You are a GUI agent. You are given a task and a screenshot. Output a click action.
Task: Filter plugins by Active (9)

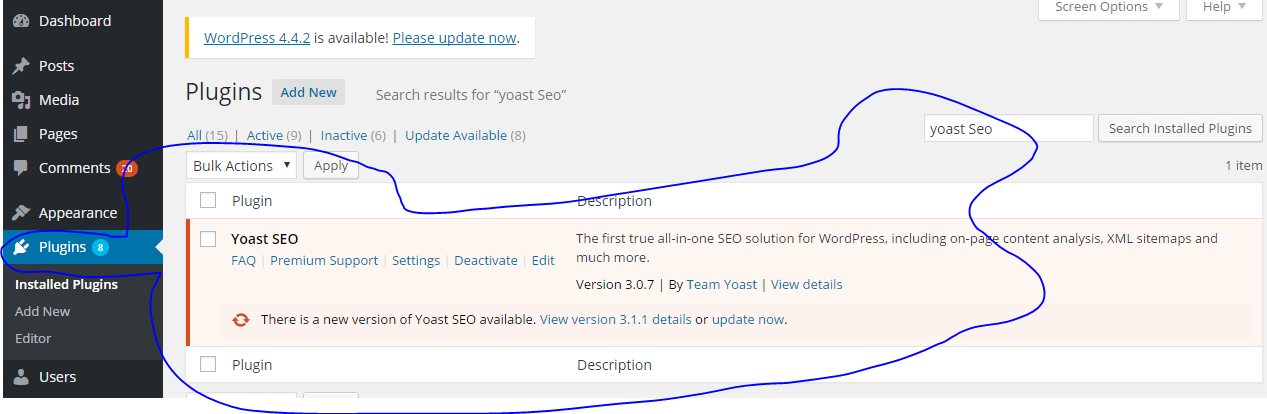tap(274, 135)
